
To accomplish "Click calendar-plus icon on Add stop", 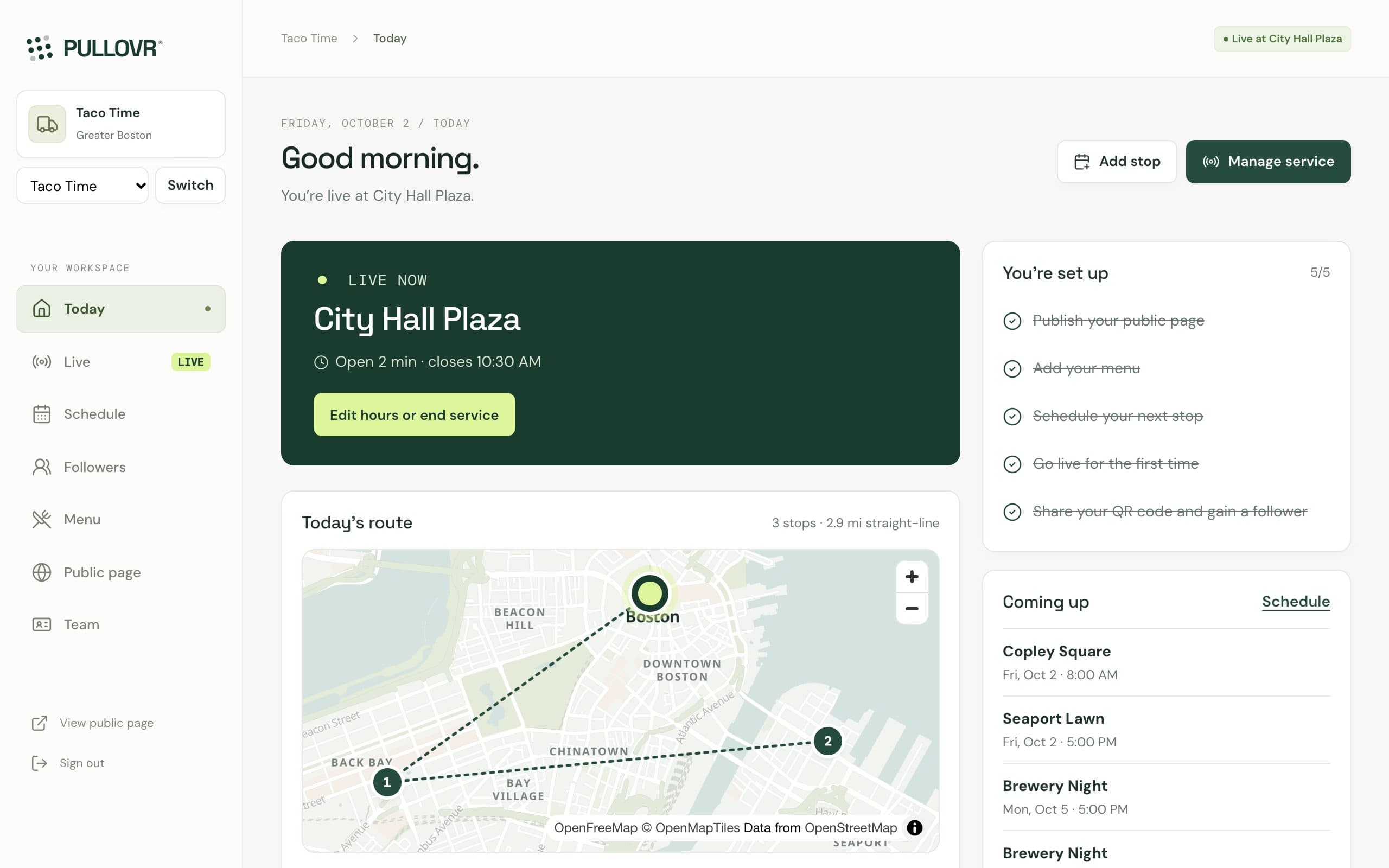I will click(1082, 162).
